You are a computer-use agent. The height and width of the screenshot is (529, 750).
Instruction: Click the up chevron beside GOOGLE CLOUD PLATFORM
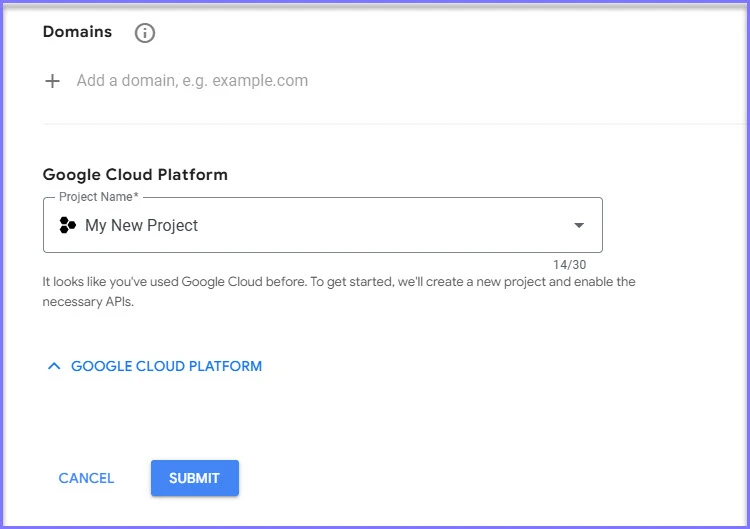point(54,366)
